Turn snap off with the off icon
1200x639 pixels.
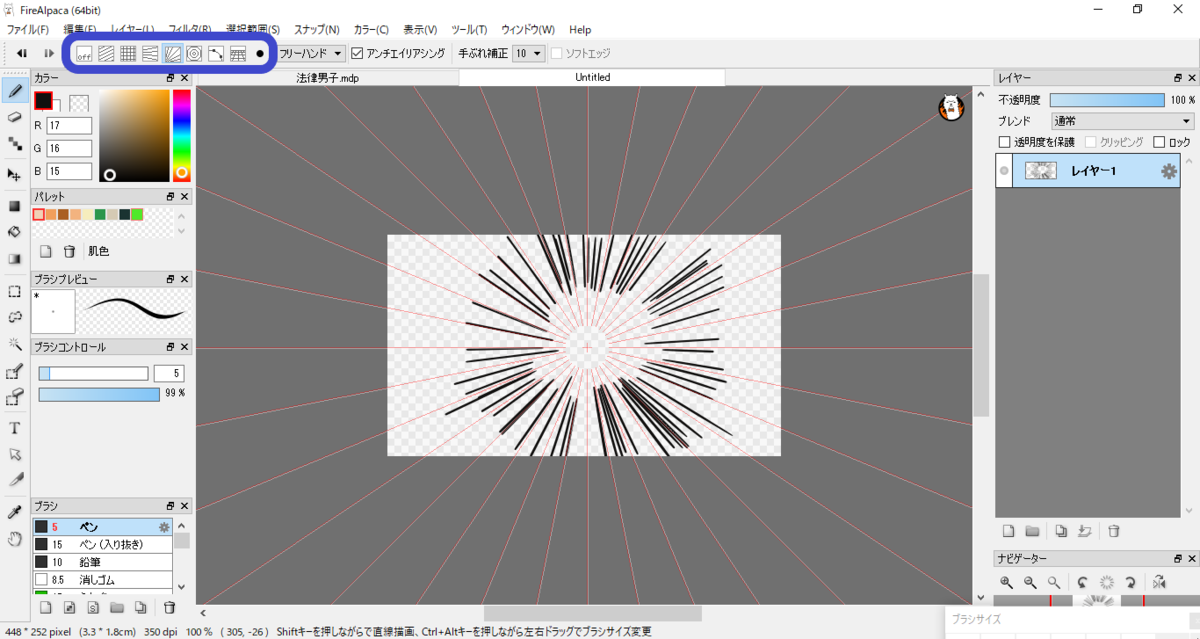coord(84,53)
